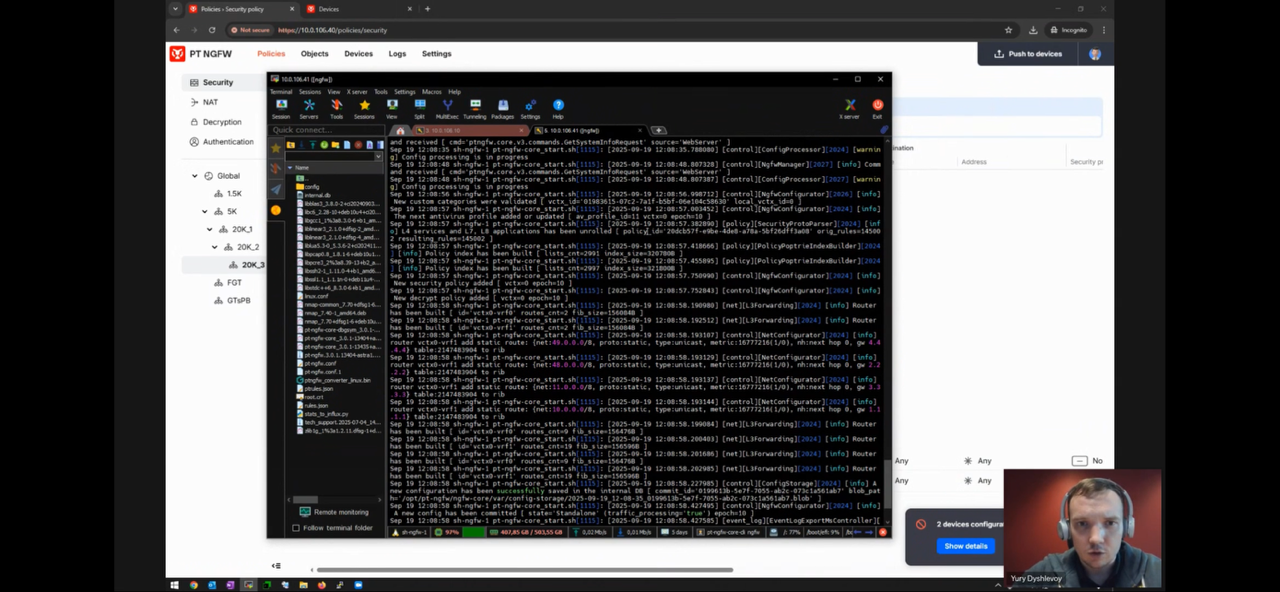Collapse the 20K_1 tree node
1280x592 pixels.
pos(209,229)
